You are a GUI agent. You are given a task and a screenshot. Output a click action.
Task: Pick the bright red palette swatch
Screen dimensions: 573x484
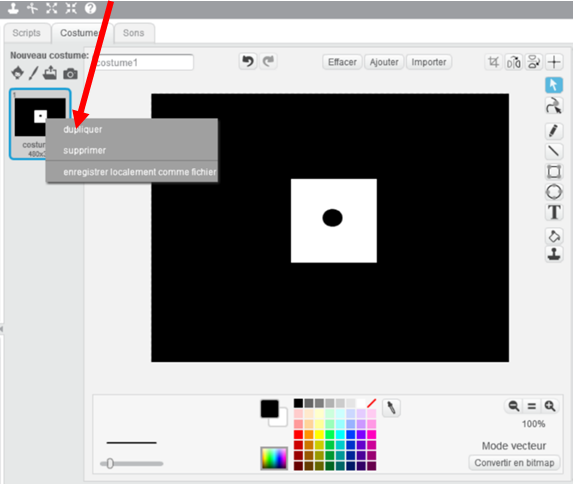(298, 435)
